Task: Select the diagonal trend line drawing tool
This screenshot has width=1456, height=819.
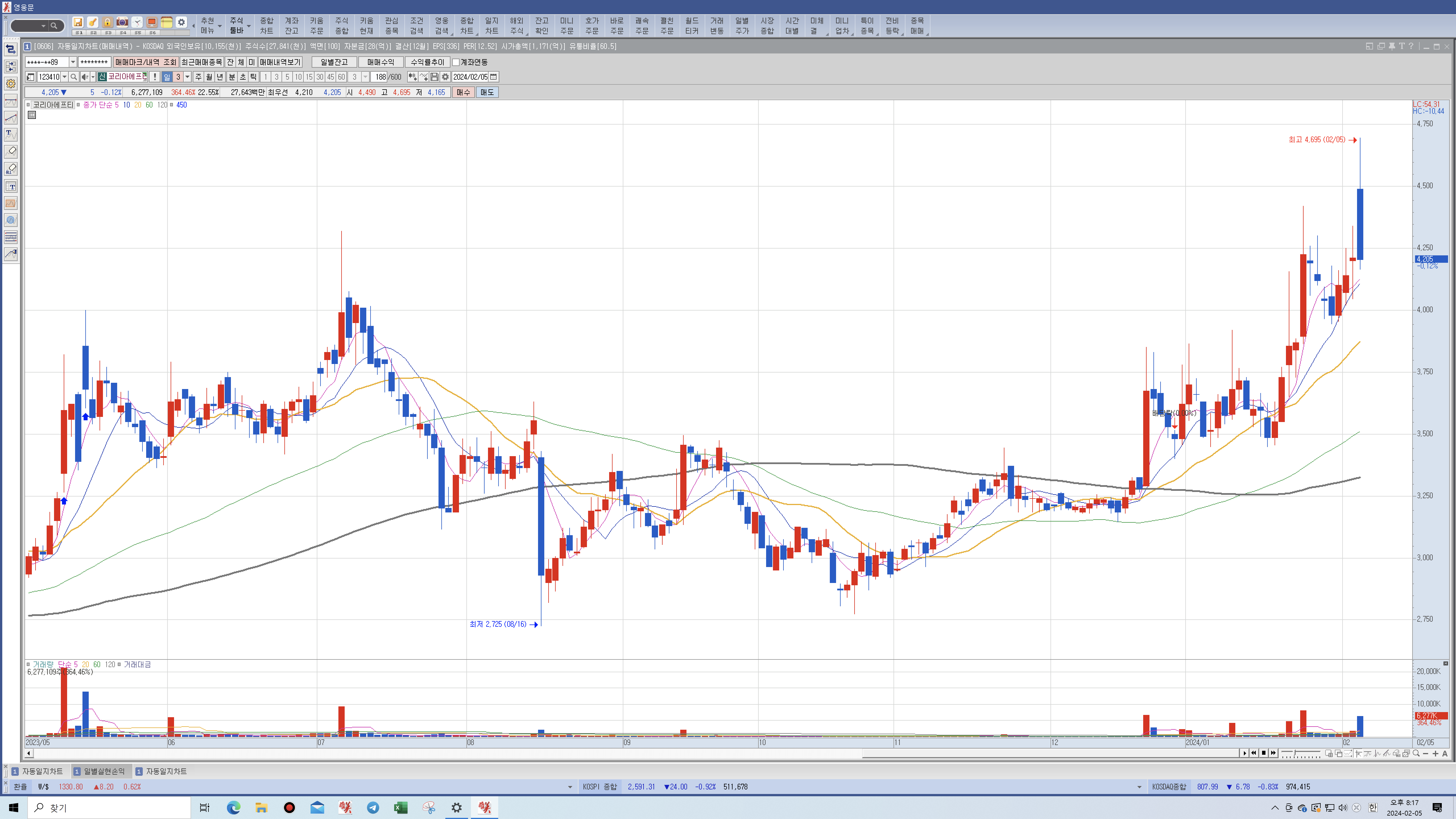Action: tap(11, 117)
